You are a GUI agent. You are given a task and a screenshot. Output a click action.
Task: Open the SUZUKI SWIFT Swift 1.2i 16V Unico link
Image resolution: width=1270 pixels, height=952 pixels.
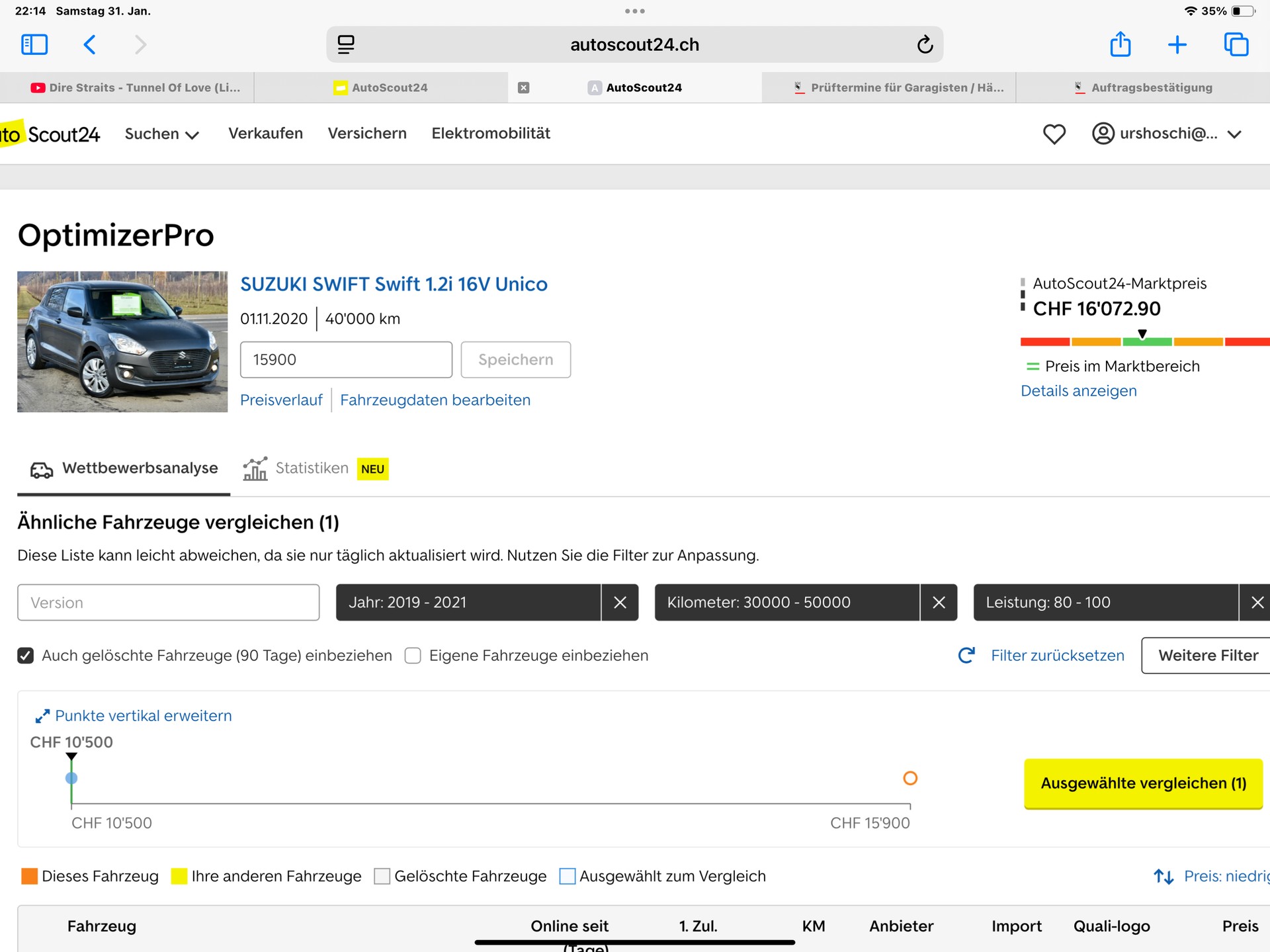point(394,284)
